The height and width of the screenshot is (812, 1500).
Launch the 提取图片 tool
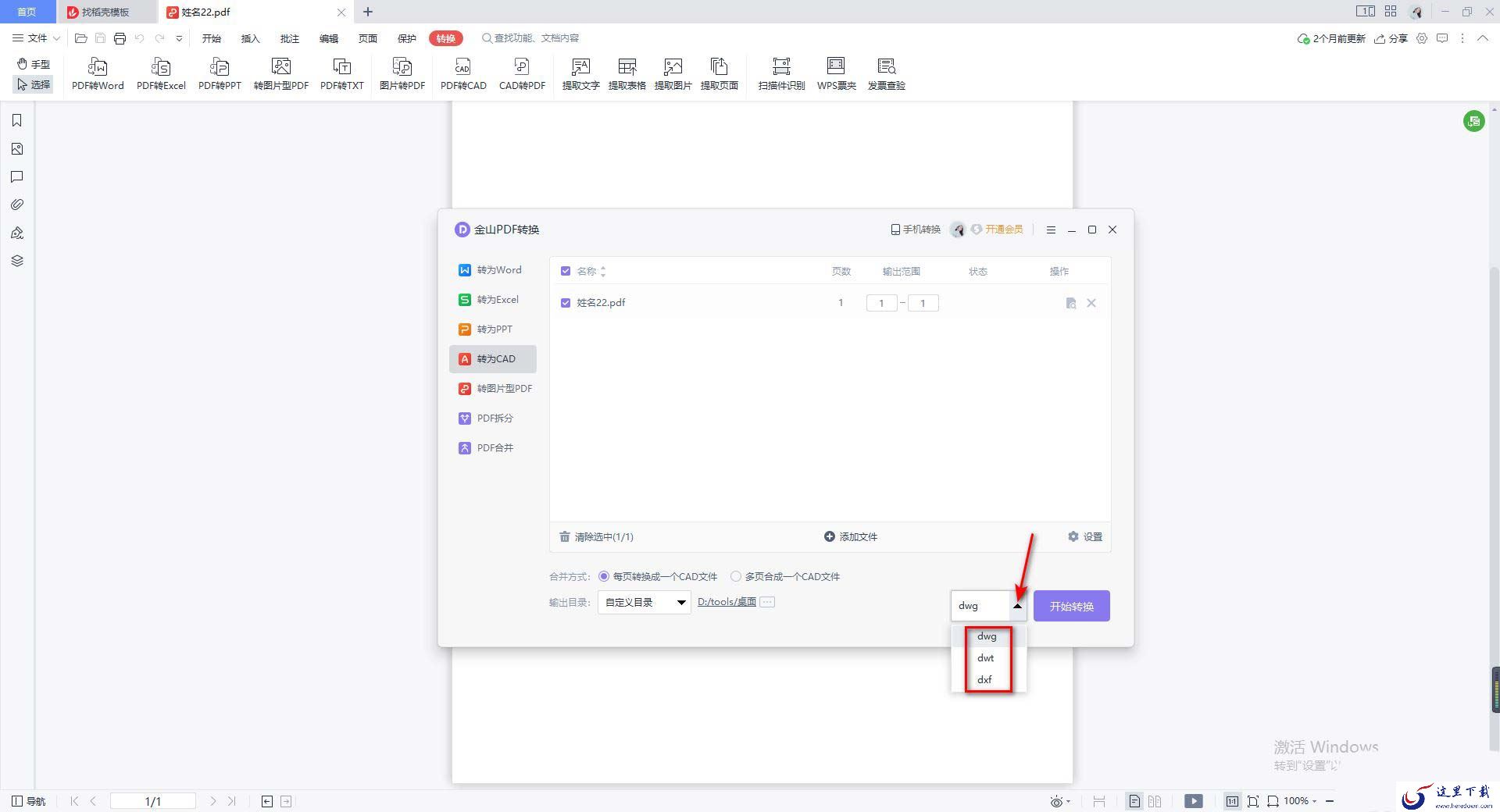pos(673,74)
